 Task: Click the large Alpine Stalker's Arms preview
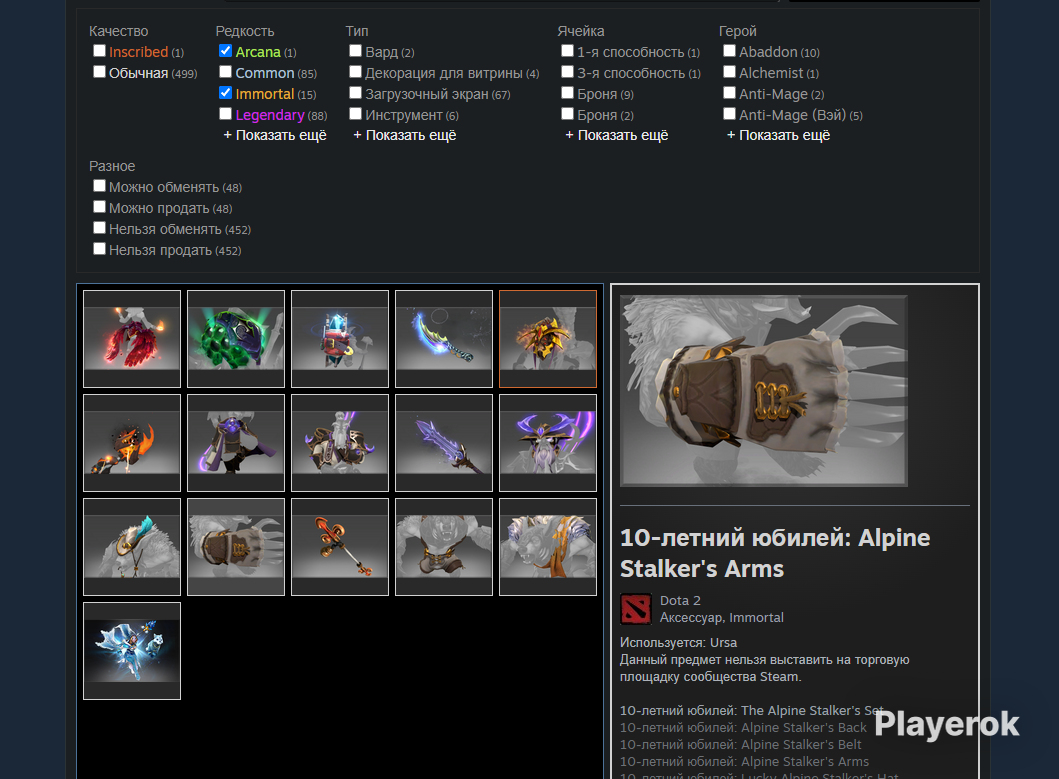point(764,391)
